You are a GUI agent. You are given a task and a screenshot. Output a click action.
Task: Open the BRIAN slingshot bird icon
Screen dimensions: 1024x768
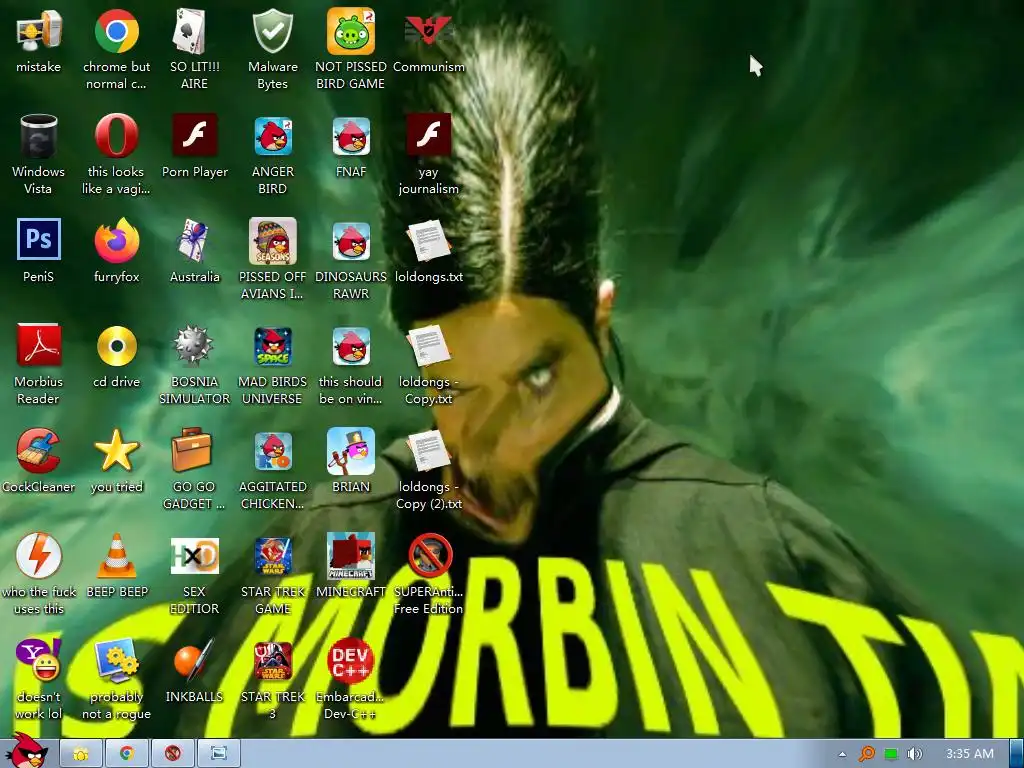pyautogui.click(x=351, y=451)
